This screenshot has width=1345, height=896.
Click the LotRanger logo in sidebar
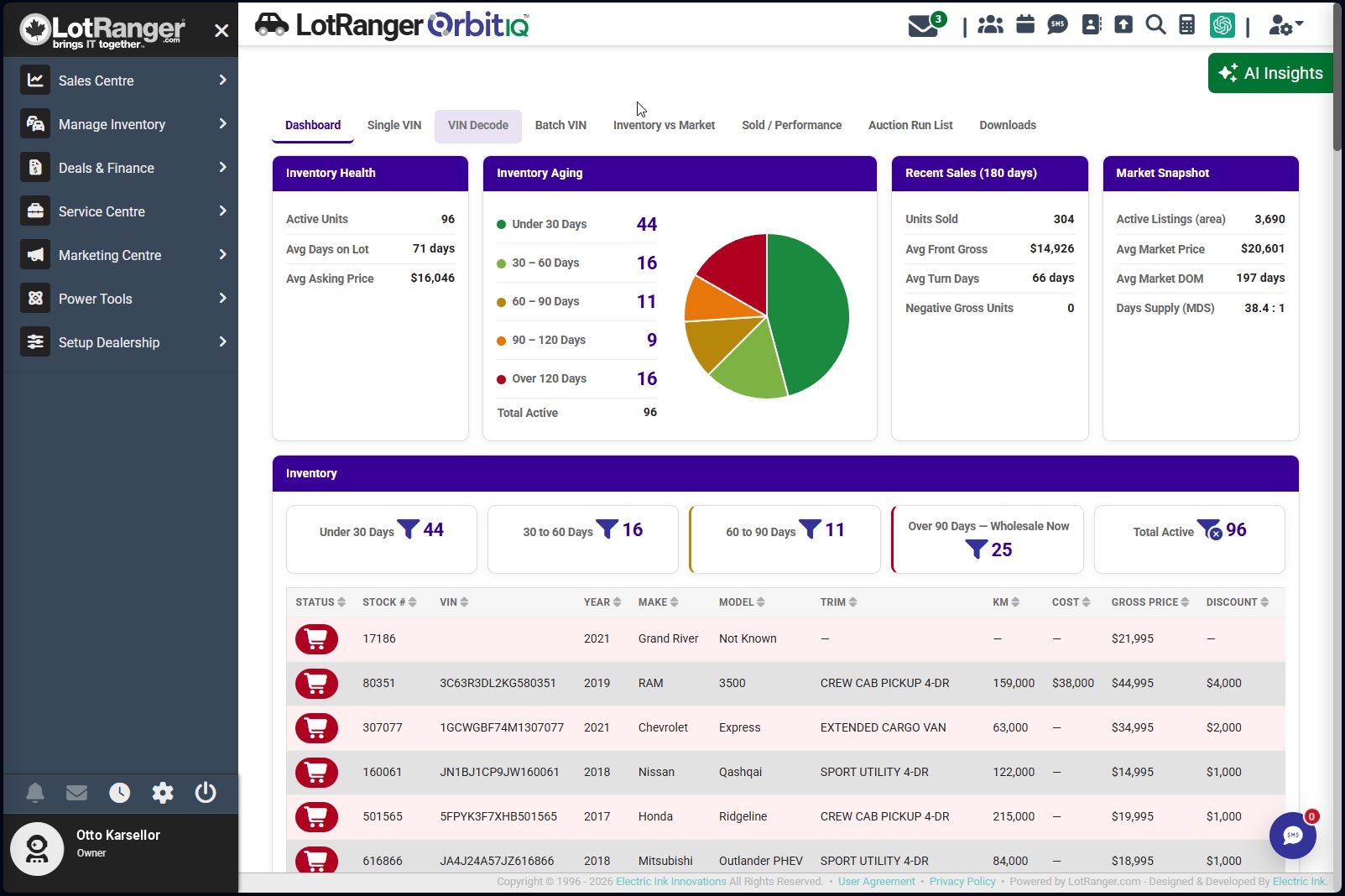(102, 31)
